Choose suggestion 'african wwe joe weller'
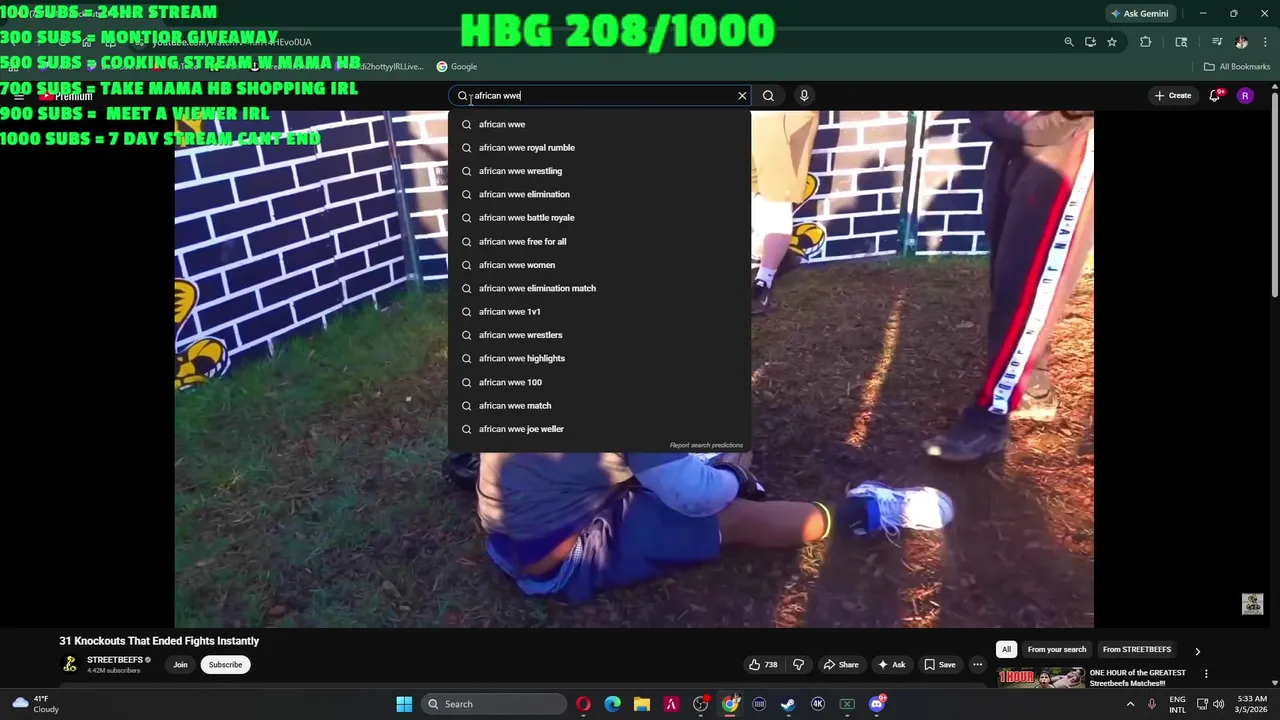 point(599,429)
